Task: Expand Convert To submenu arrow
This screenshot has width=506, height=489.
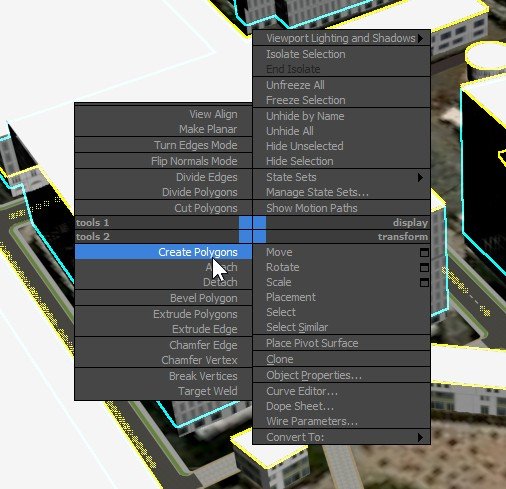Action: (x=420, y=437)
